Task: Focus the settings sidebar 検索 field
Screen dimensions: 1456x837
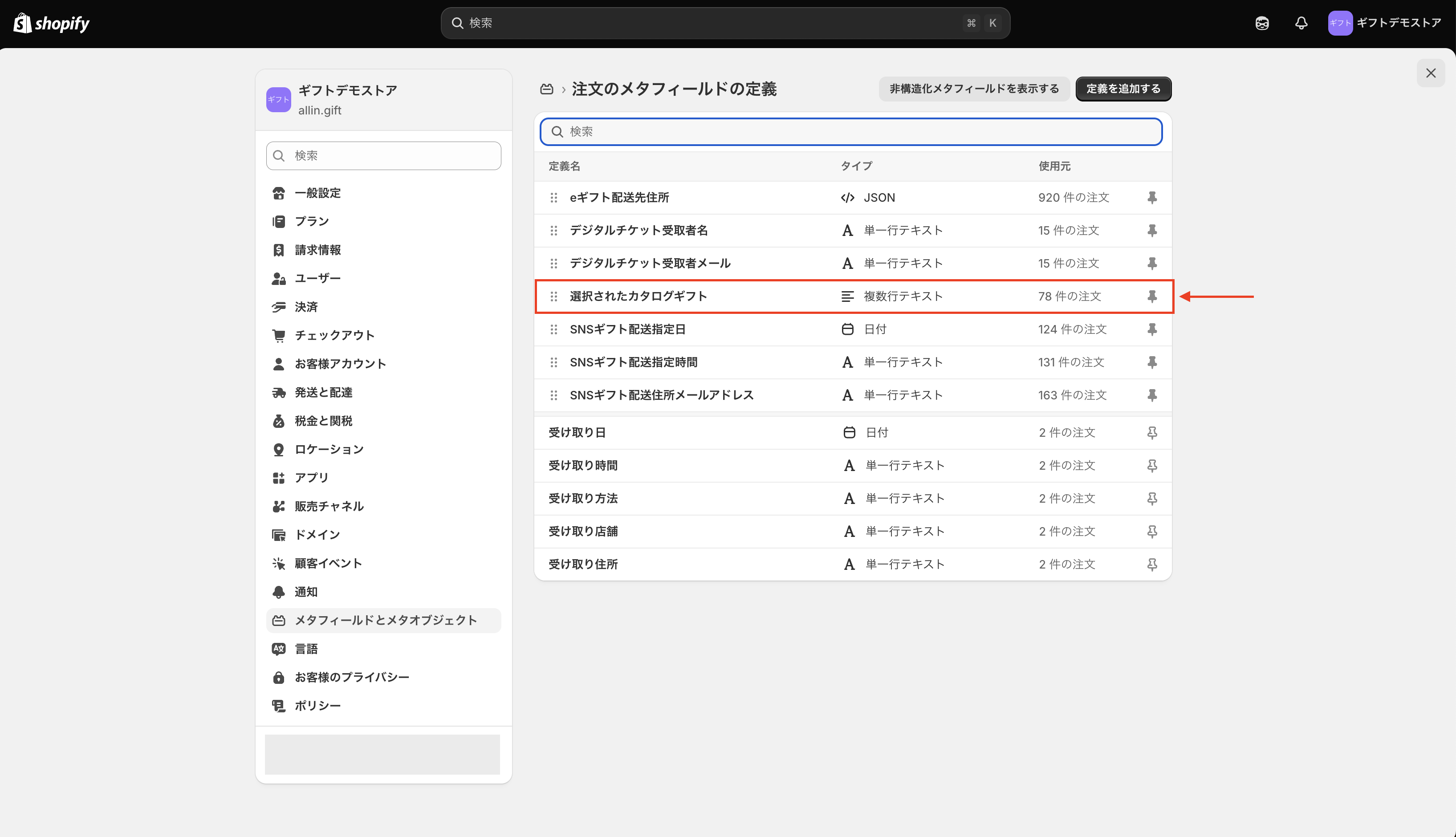Action: pos(383,156)
